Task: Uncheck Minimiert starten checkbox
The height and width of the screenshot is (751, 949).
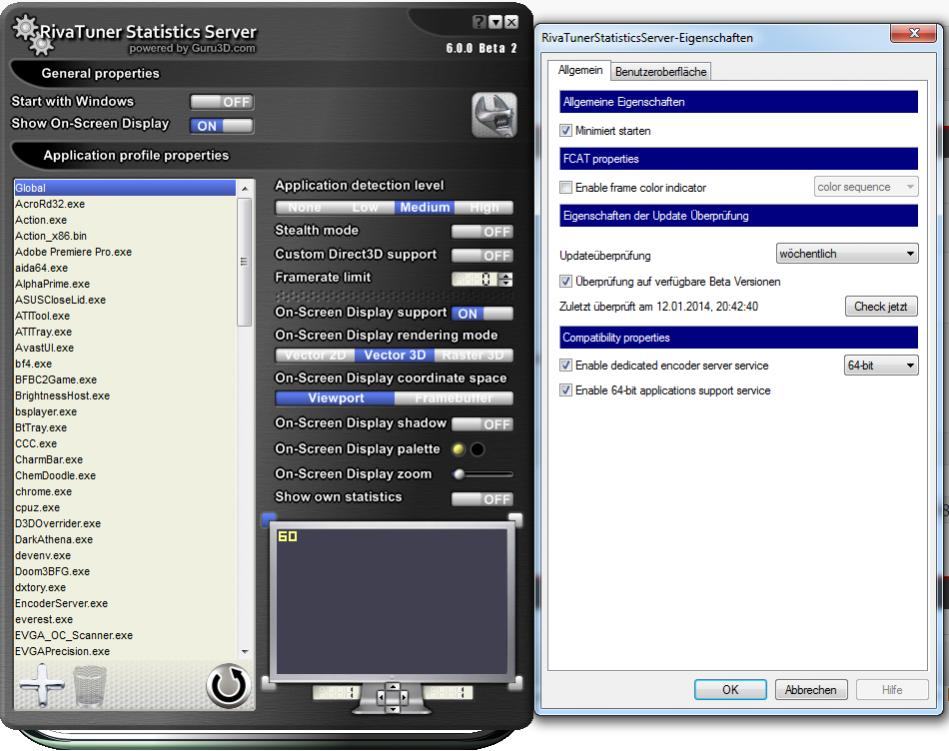Action: coord(566,131)
